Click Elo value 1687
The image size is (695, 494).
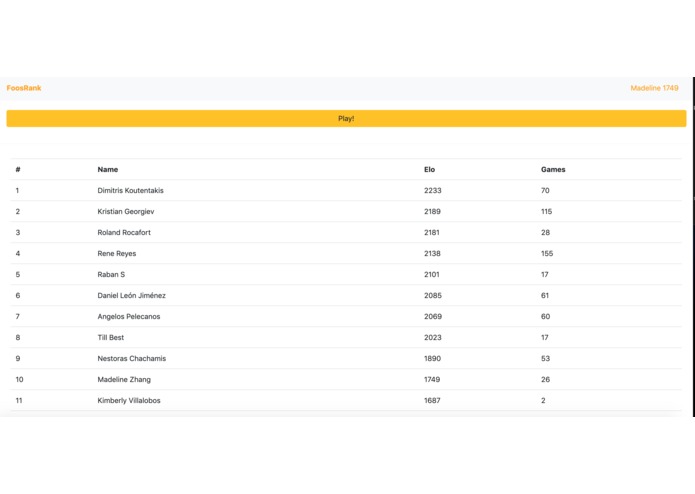(432, 400)
